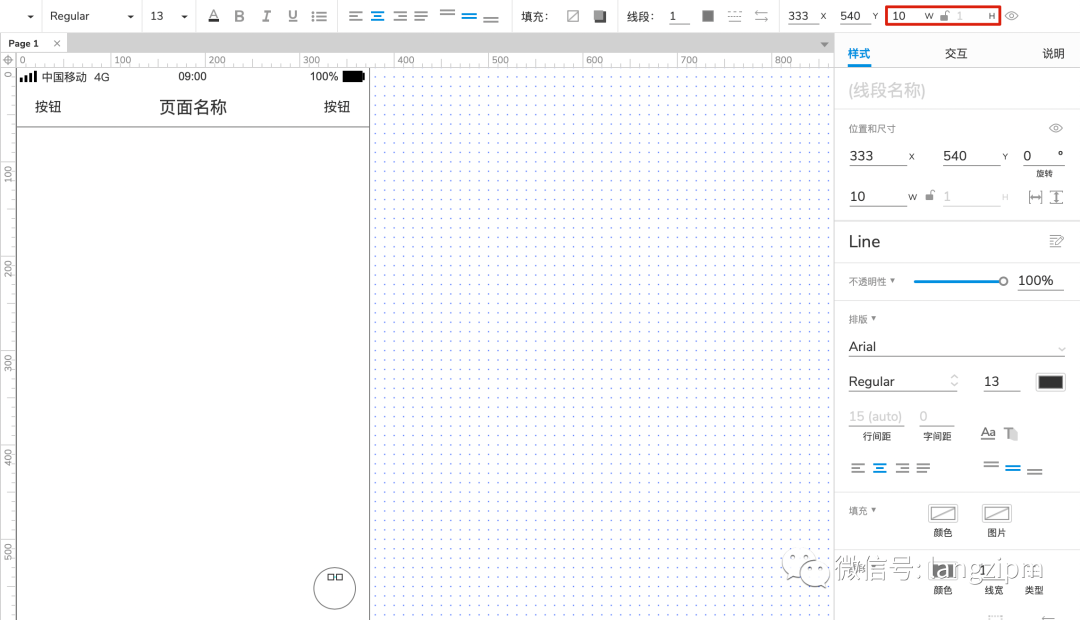The width and height of the screenshot is (1080, 620).
Task: Open the text color picker in the toolbar
Action: (214, 16)
